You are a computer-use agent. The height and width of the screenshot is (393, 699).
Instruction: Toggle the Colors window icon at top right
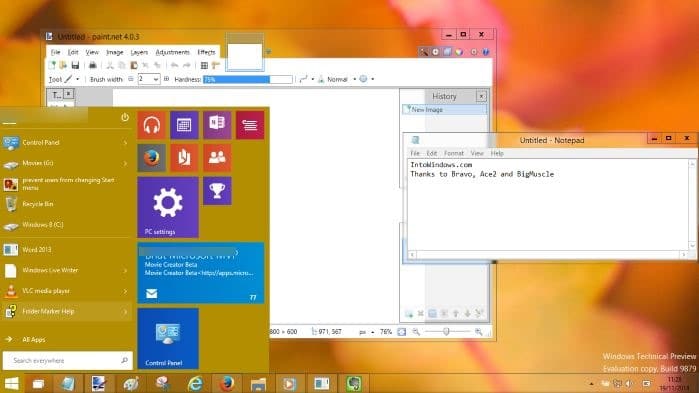[x=459, y=52]
